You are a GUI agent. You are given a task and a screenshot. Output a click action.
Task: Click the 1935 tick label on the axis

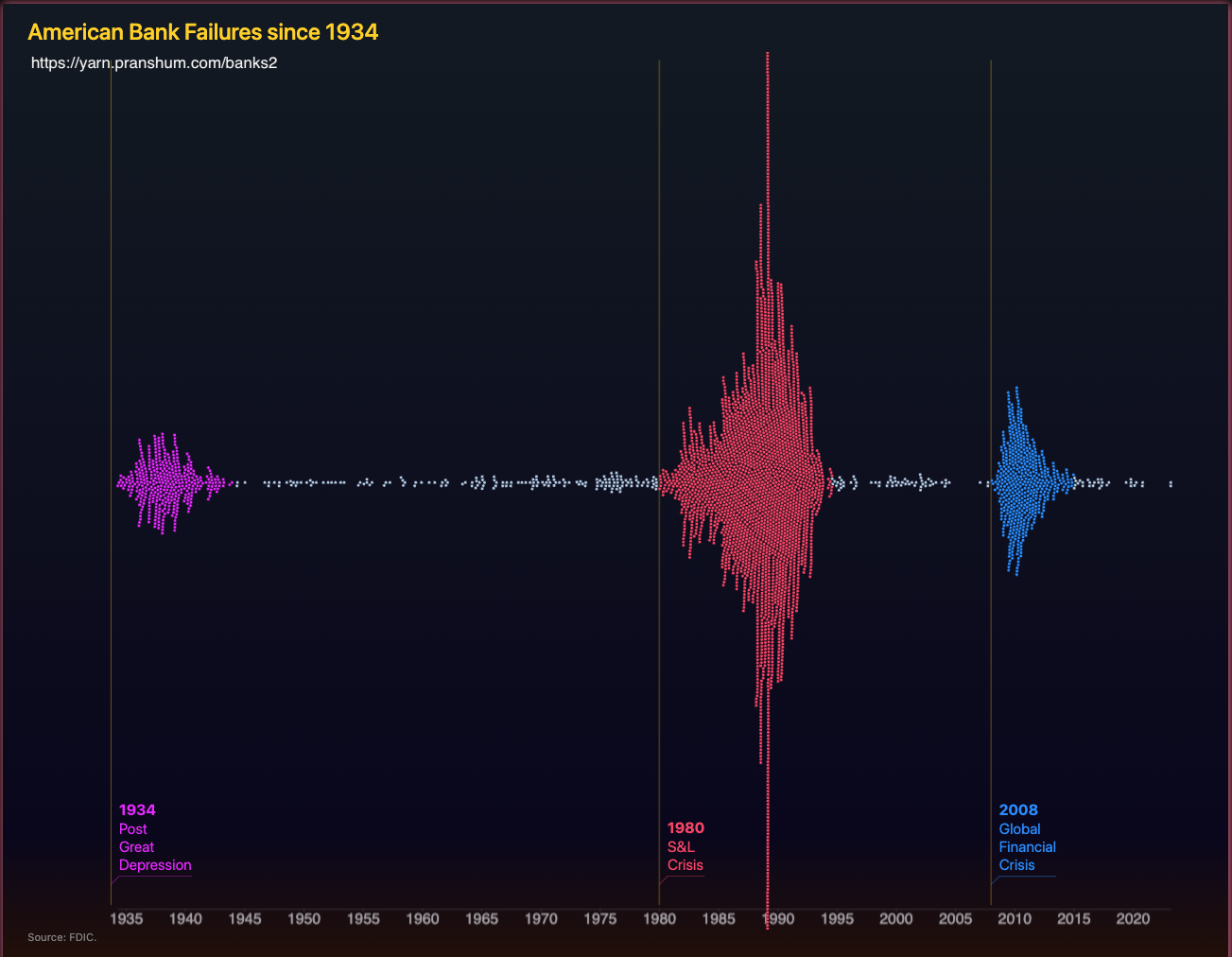click(x=127, y=918)
